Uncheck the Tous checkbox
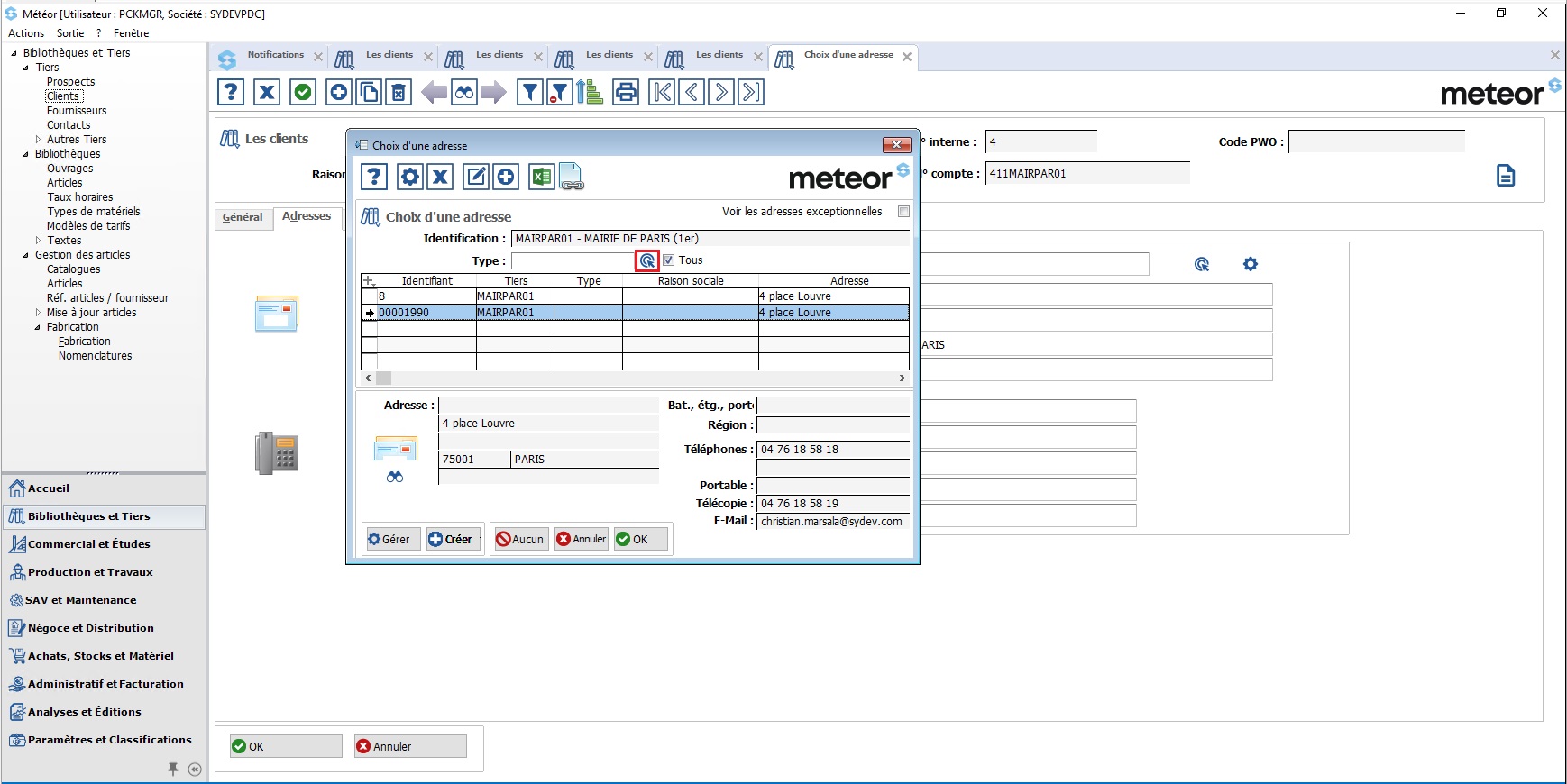 [668, 260]
